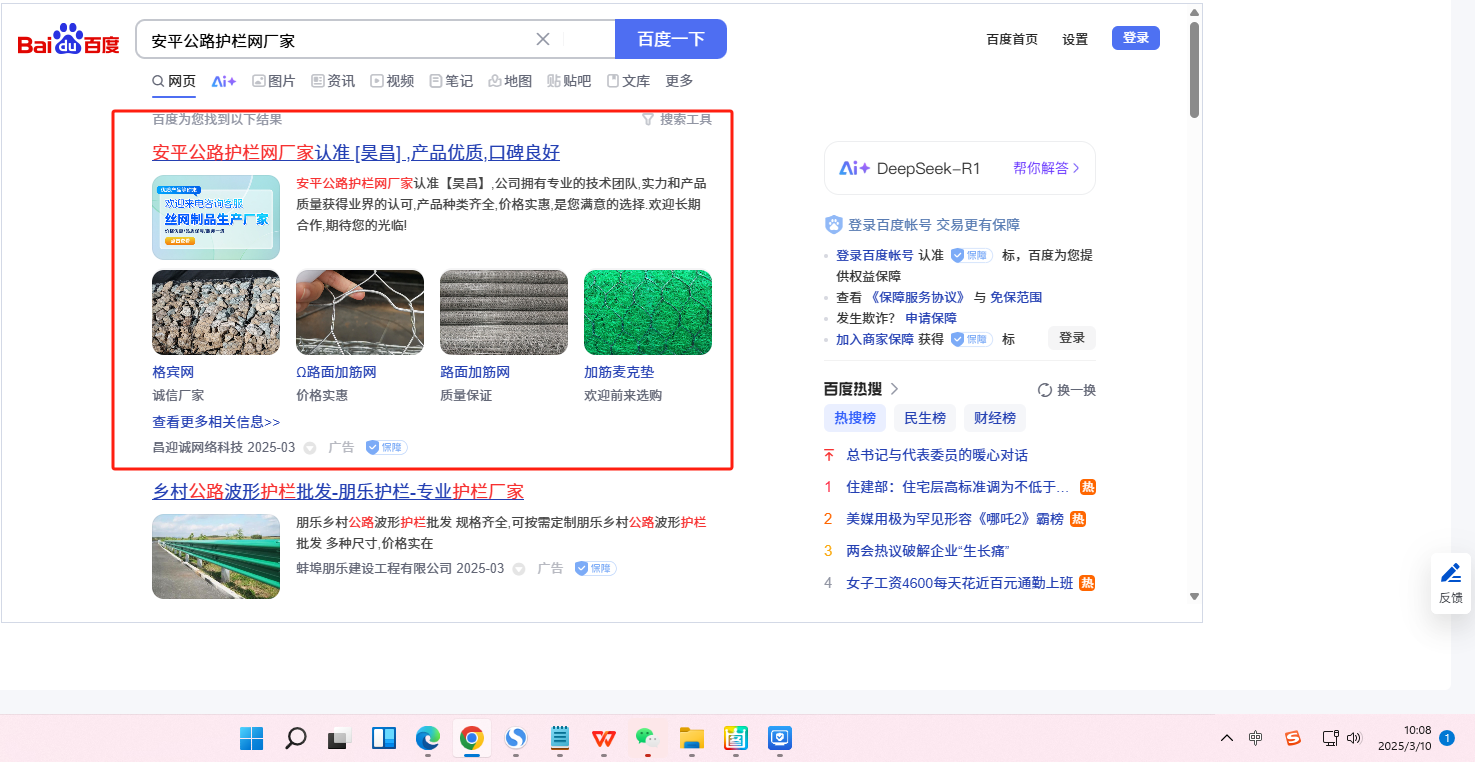Open the Ai+ search tab
Screen dimensions: 1475x762
point(224,81)
